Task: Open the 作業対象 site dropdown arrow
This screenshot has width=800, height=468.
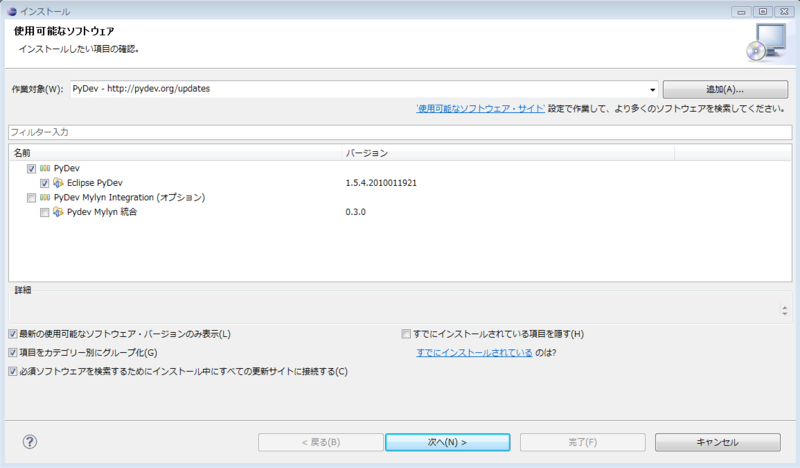Action: point(652,90)
